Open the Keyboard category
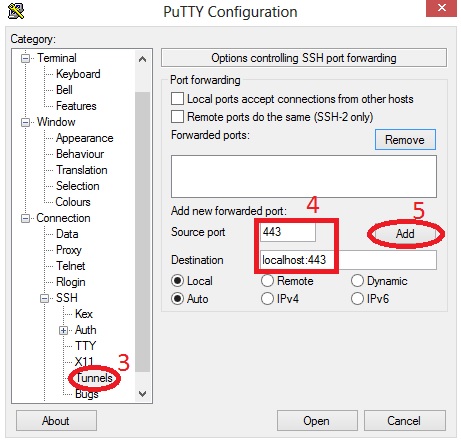This screenshot has height=443, width=461. 78,74
